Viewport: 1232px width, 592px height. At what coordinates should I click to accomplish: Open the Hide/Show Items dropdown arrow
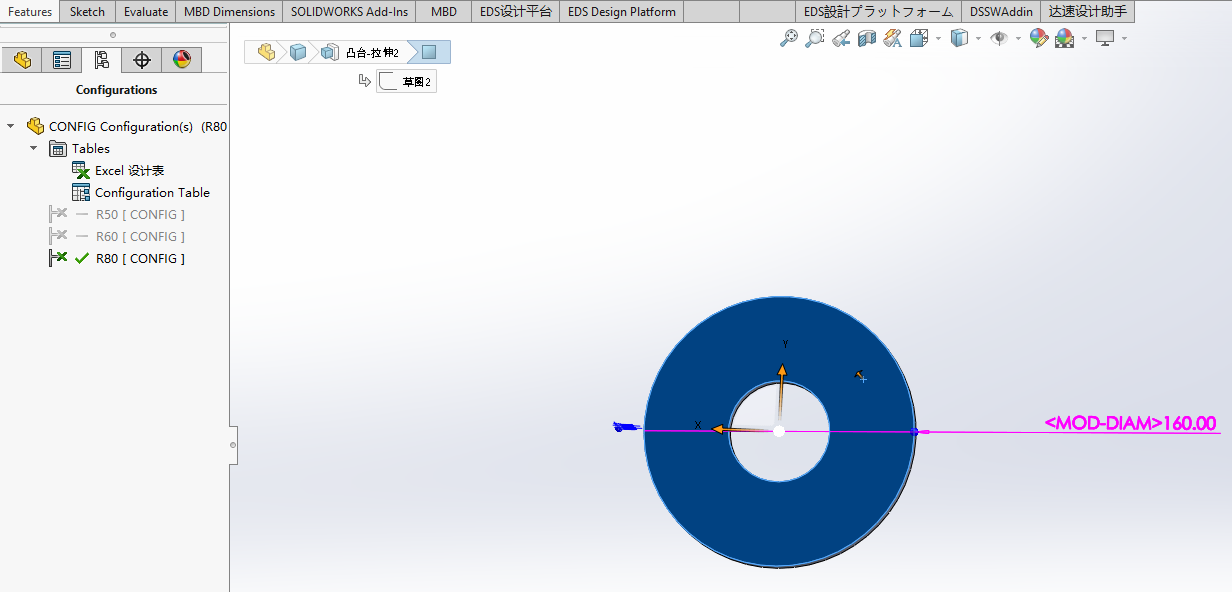click(x=1018, y=39)
